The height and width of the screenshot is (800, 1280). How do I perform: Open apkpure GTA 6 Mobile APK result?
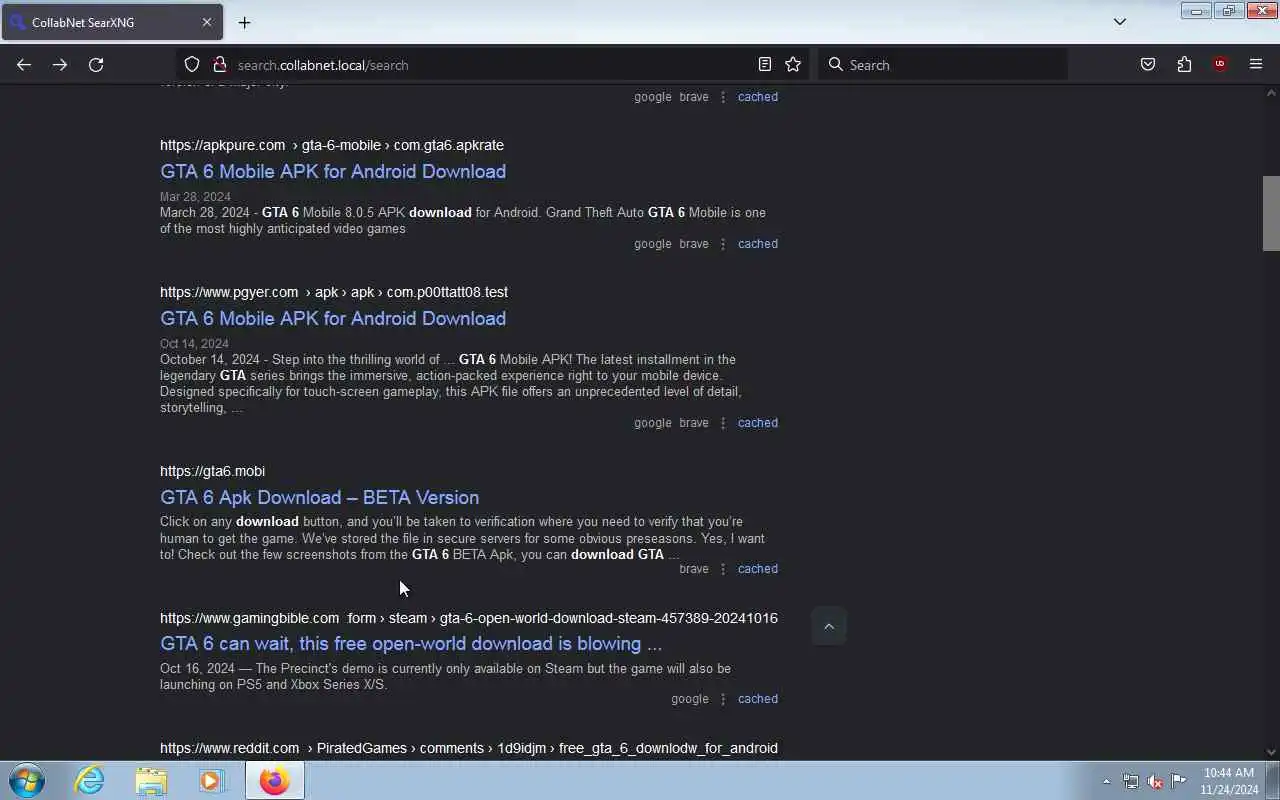[x=333, y=171]
